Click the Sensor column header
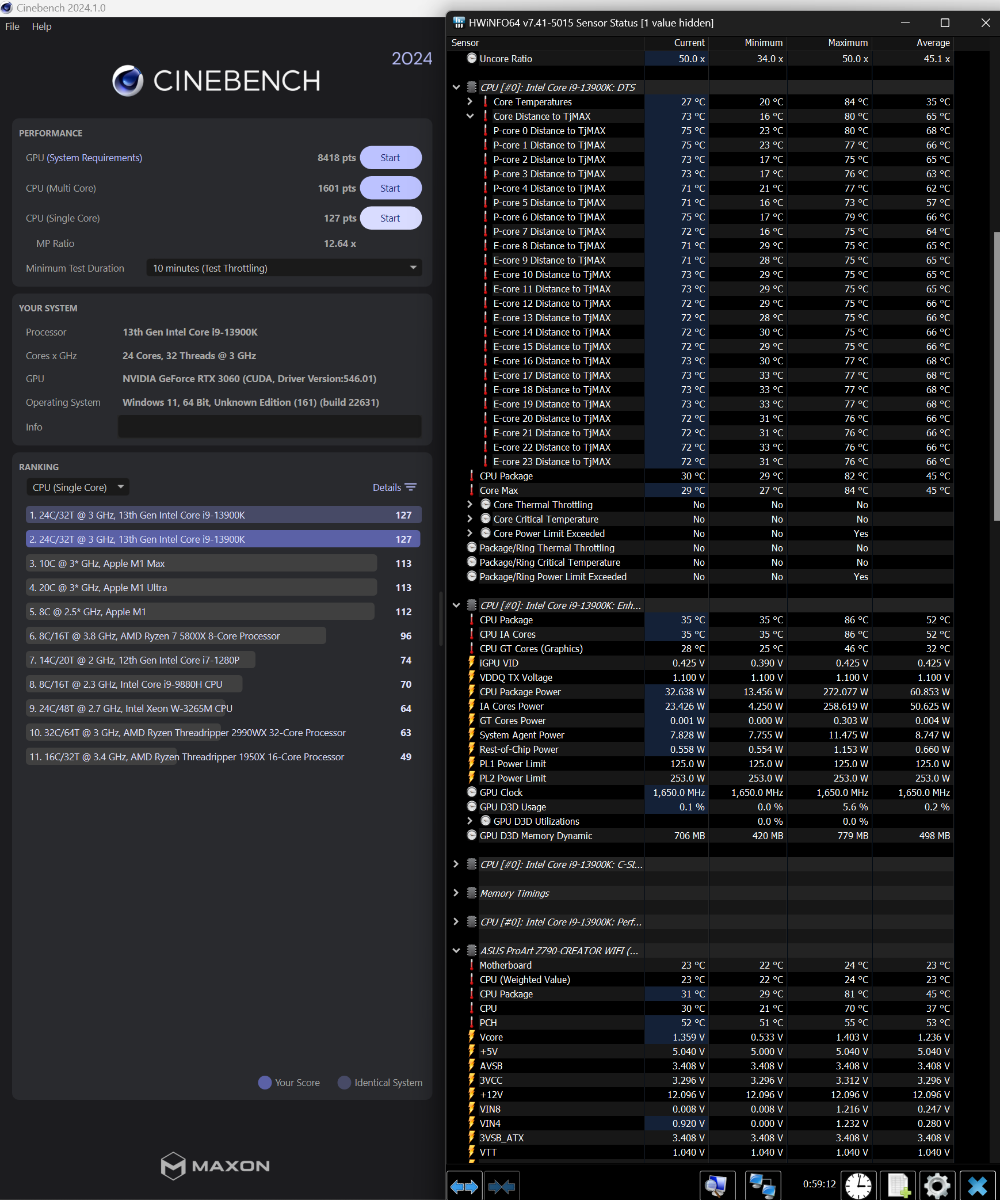Screen dimensions: 1000x1200 coord(547,43)
